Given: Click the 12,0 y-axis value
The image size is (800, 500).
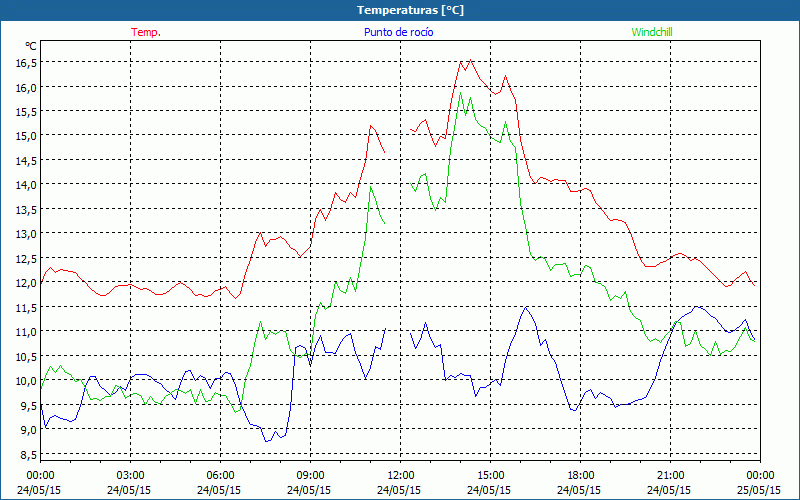Looking at the screenshot, I should [x=27, y=283].
